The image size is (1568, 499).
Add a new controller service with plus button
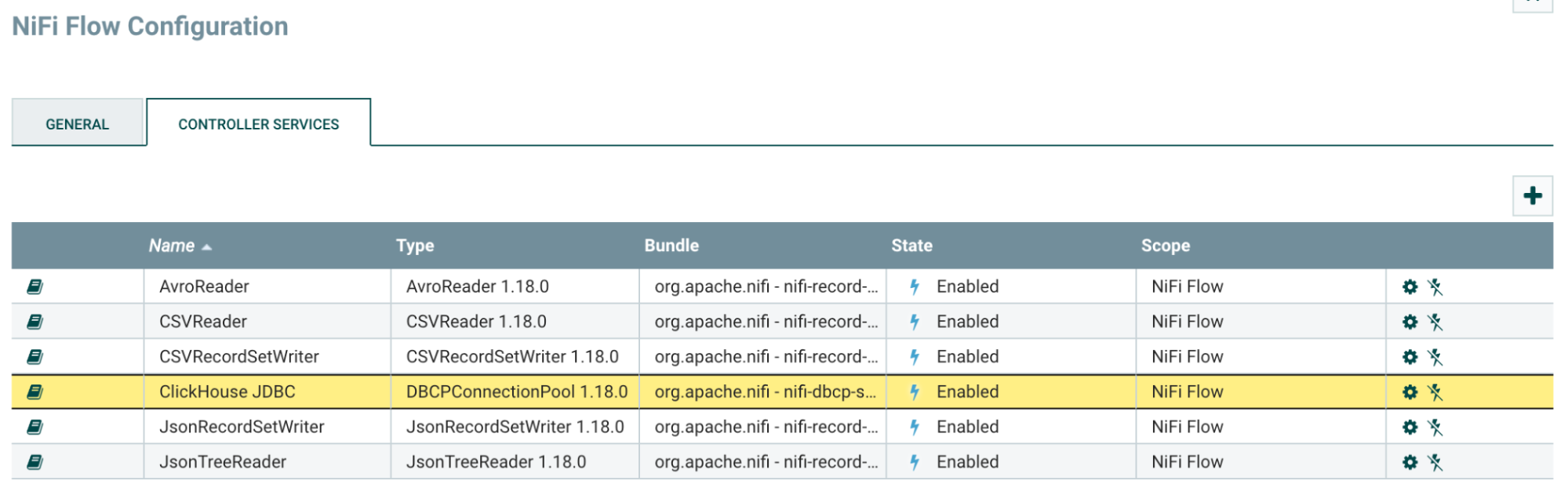(1533, 196)
